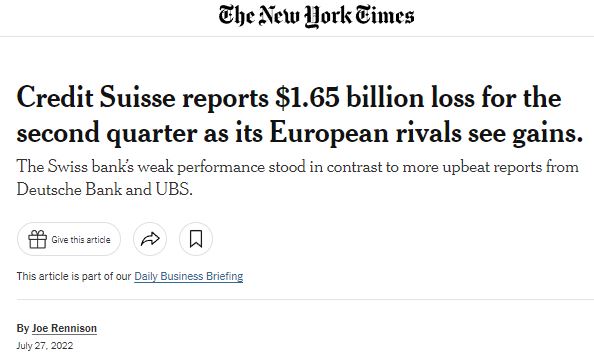This screenshot has height=363, width=594.
Task: Save article with the bookmark icon
Action: pos(196,239)
